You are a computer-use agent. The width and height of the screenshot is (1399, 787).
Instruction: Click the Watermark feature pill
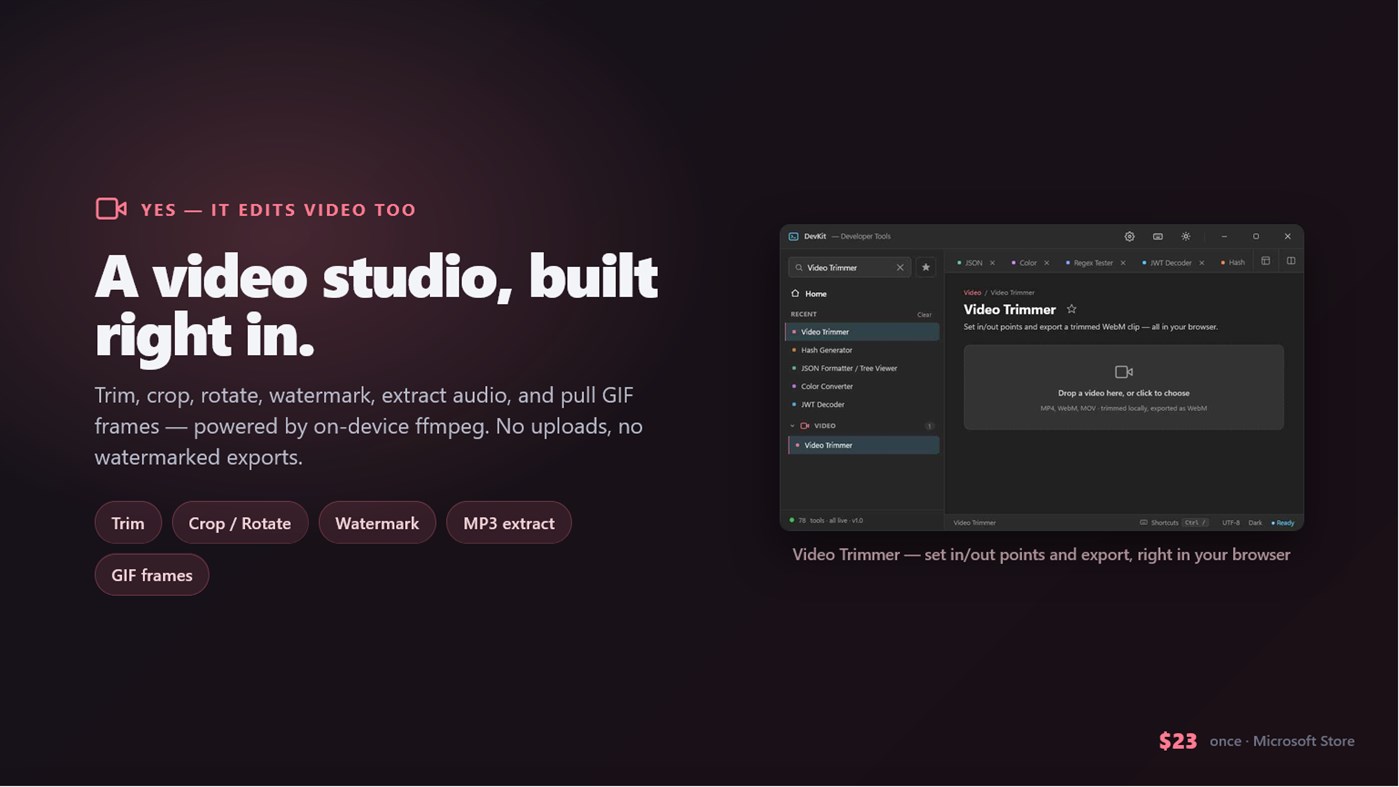point(377,523)
